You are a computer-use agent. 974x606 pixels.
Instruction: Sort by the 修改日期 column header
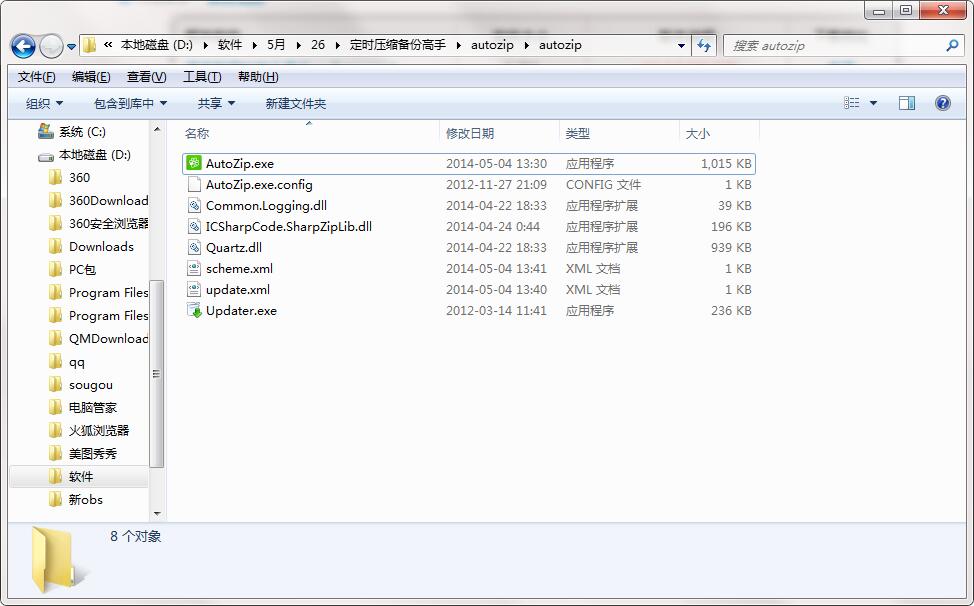[470, 133]
